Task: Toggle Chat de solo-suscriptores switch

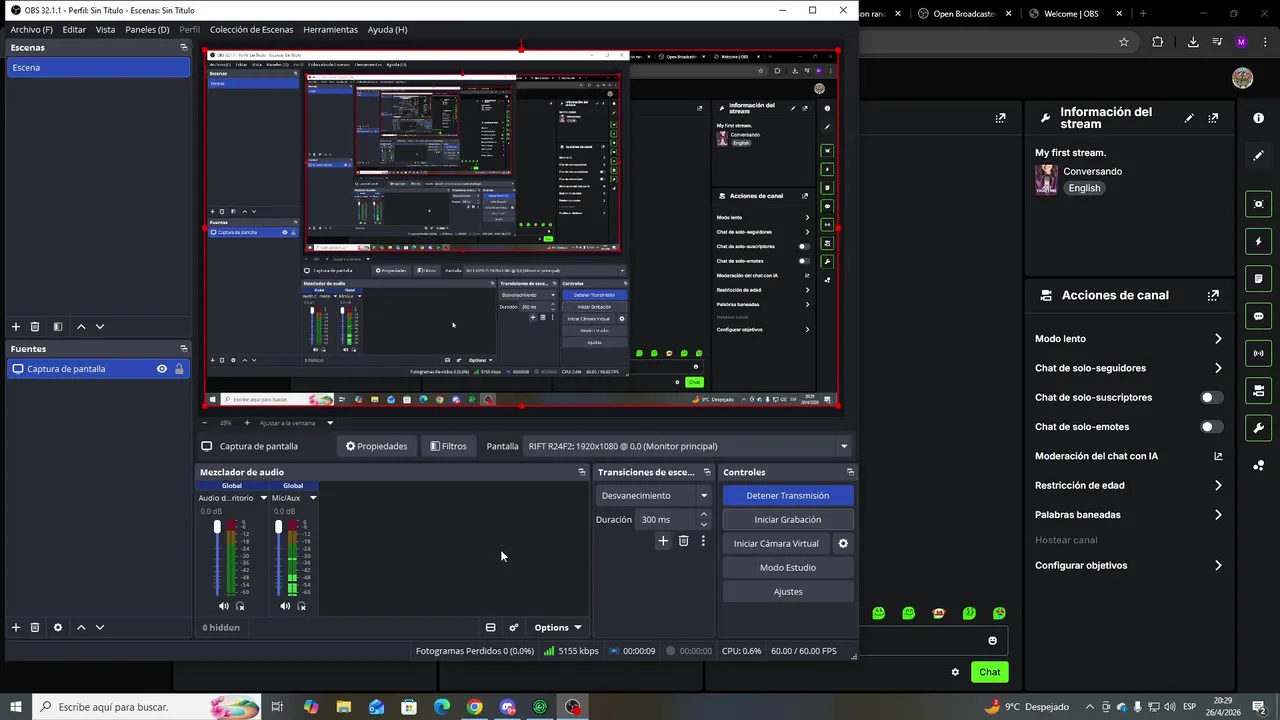Action: [1211, 397]
